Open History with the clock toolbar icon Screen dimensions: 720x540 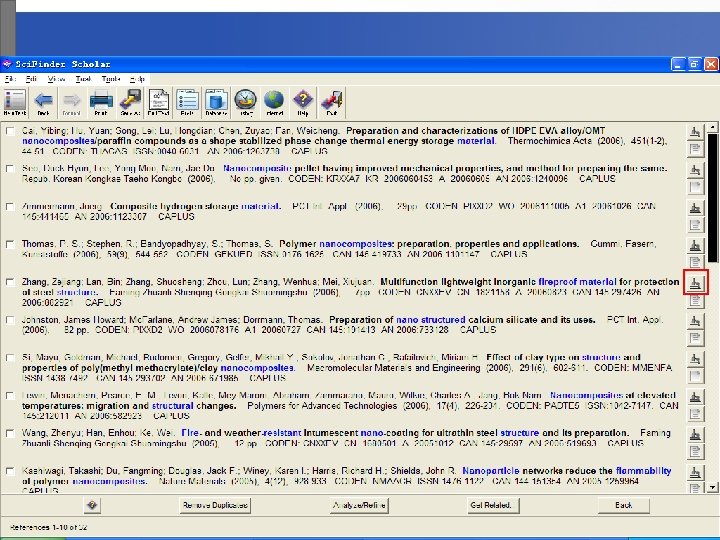246,102
